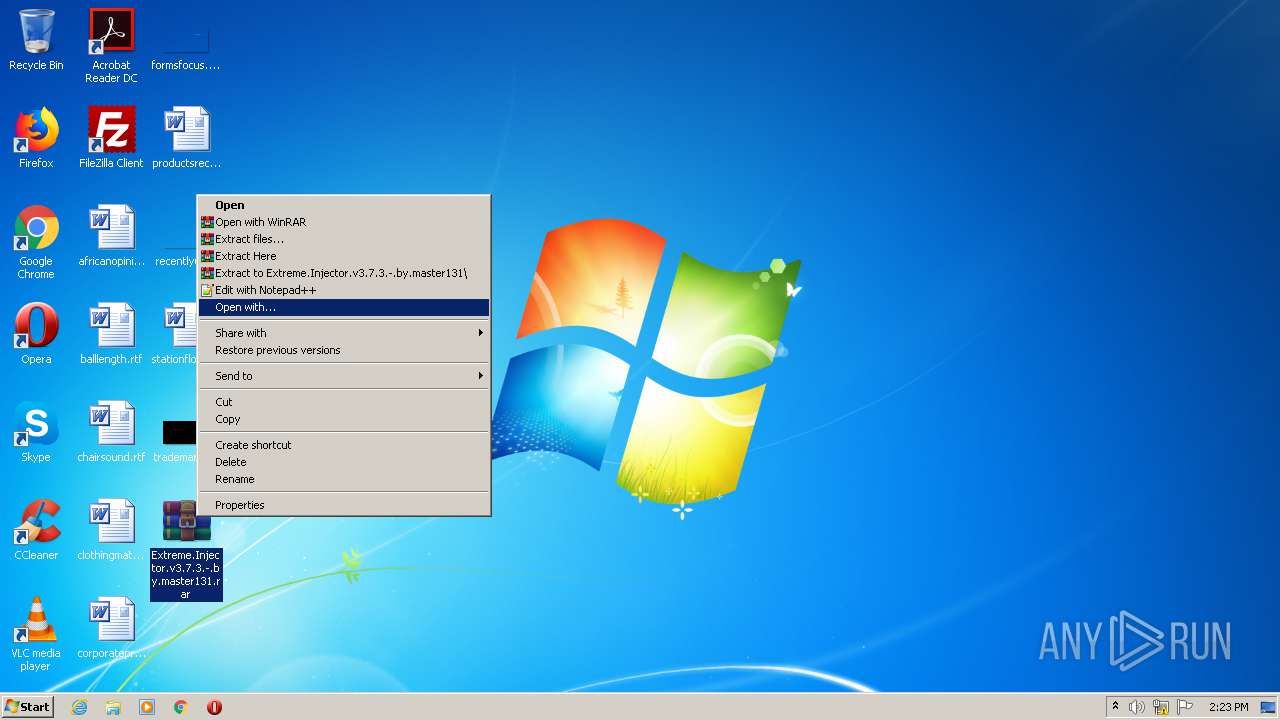
Task: Select the africanopini Word document
Action: 111,236
